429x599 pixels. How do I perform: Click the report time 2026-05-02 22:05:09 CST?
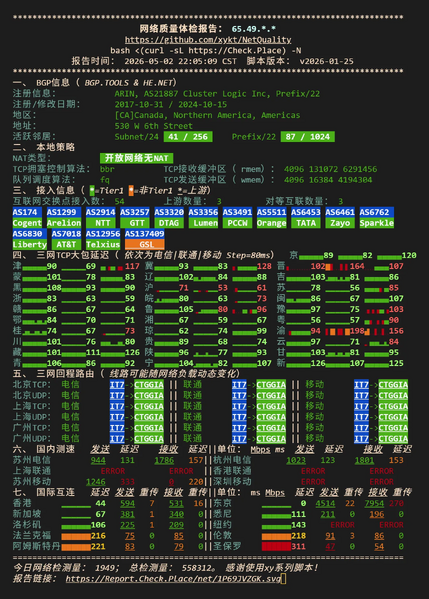tap(180, 61)
